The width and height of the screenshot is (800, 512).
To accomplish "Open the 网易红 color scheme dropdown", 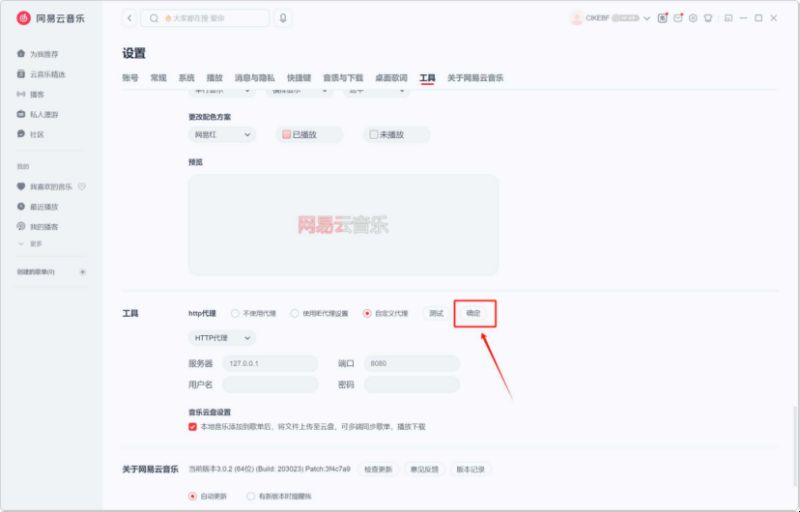I will (222, 135).
